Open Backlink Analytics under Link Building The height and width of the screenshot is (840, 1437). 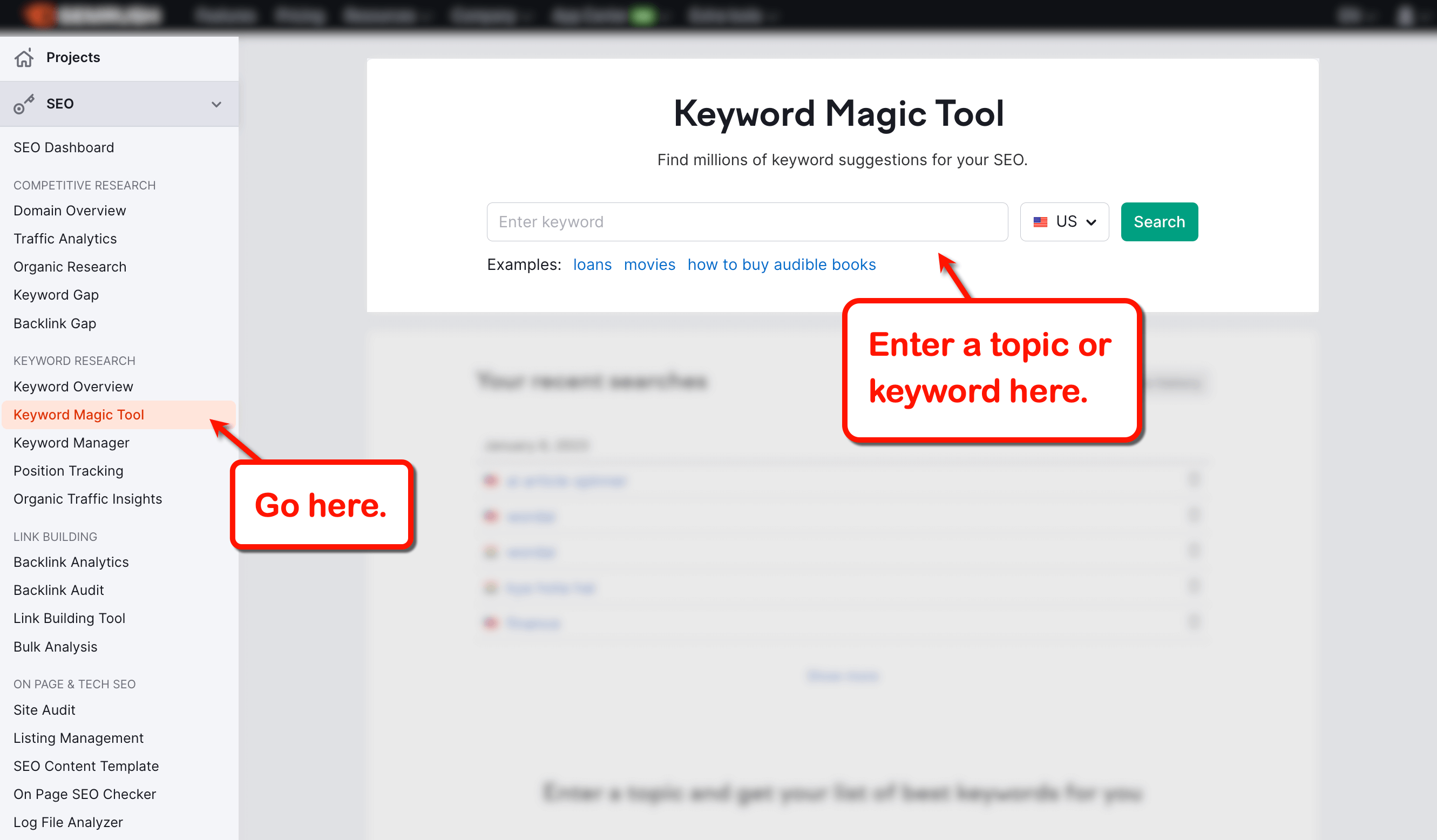(71, 562)
